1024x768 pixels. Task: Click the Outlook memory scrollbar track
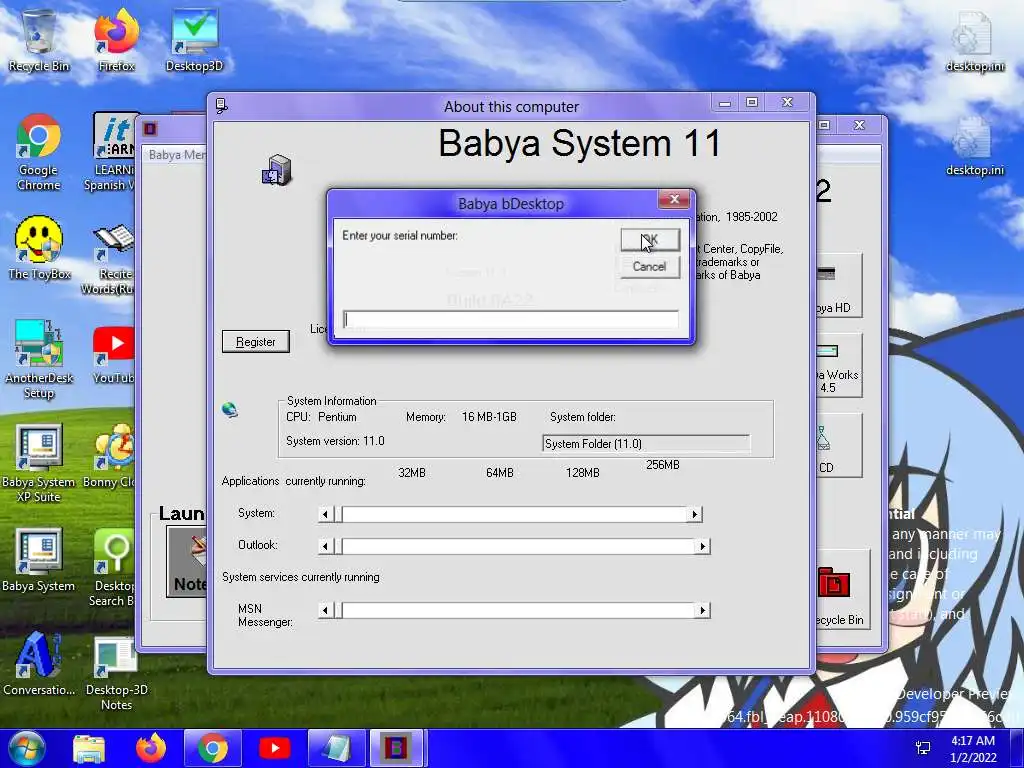[518, 546]
